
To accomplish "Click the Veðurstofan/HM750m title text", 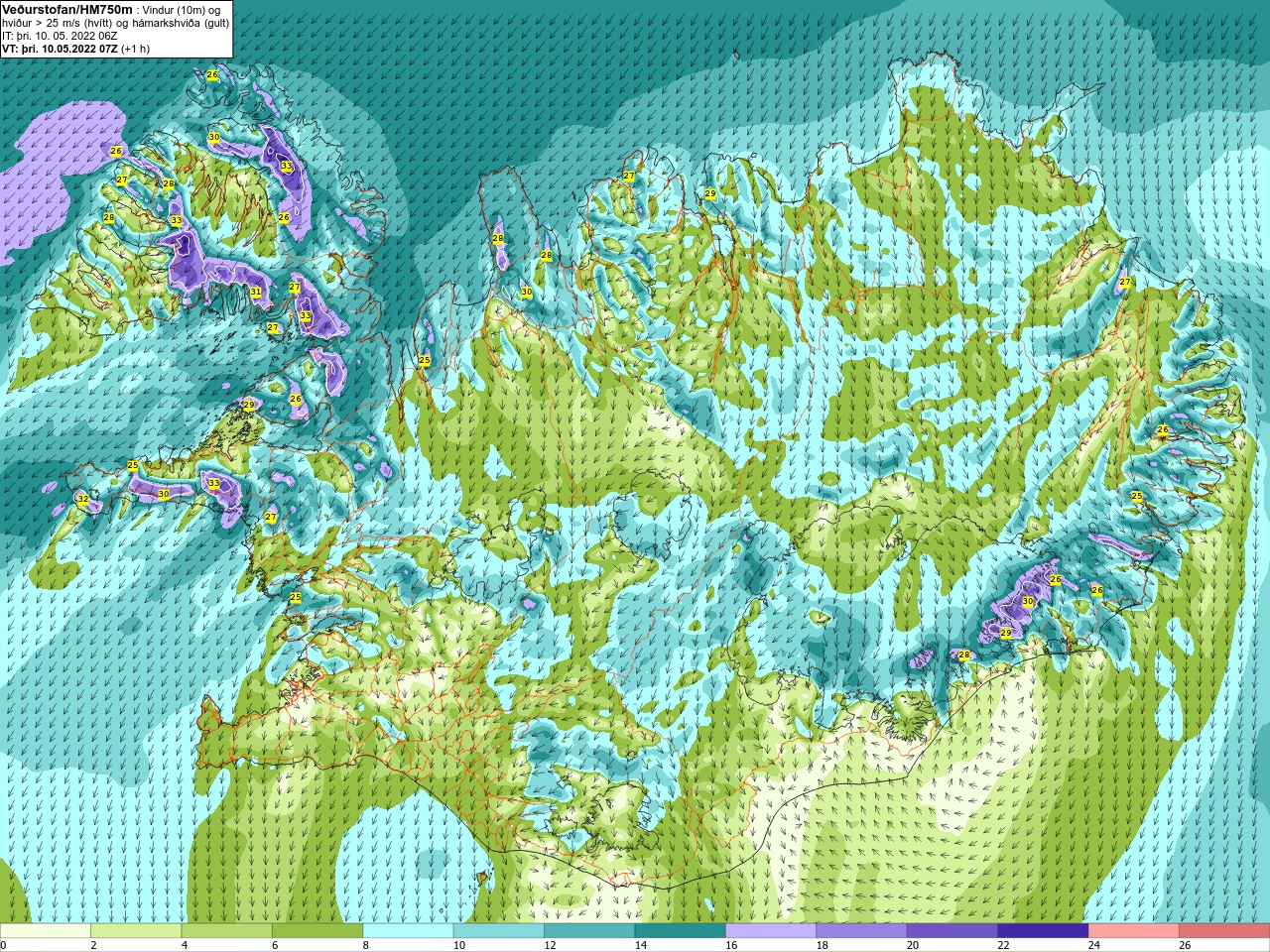I will point(66,9).
